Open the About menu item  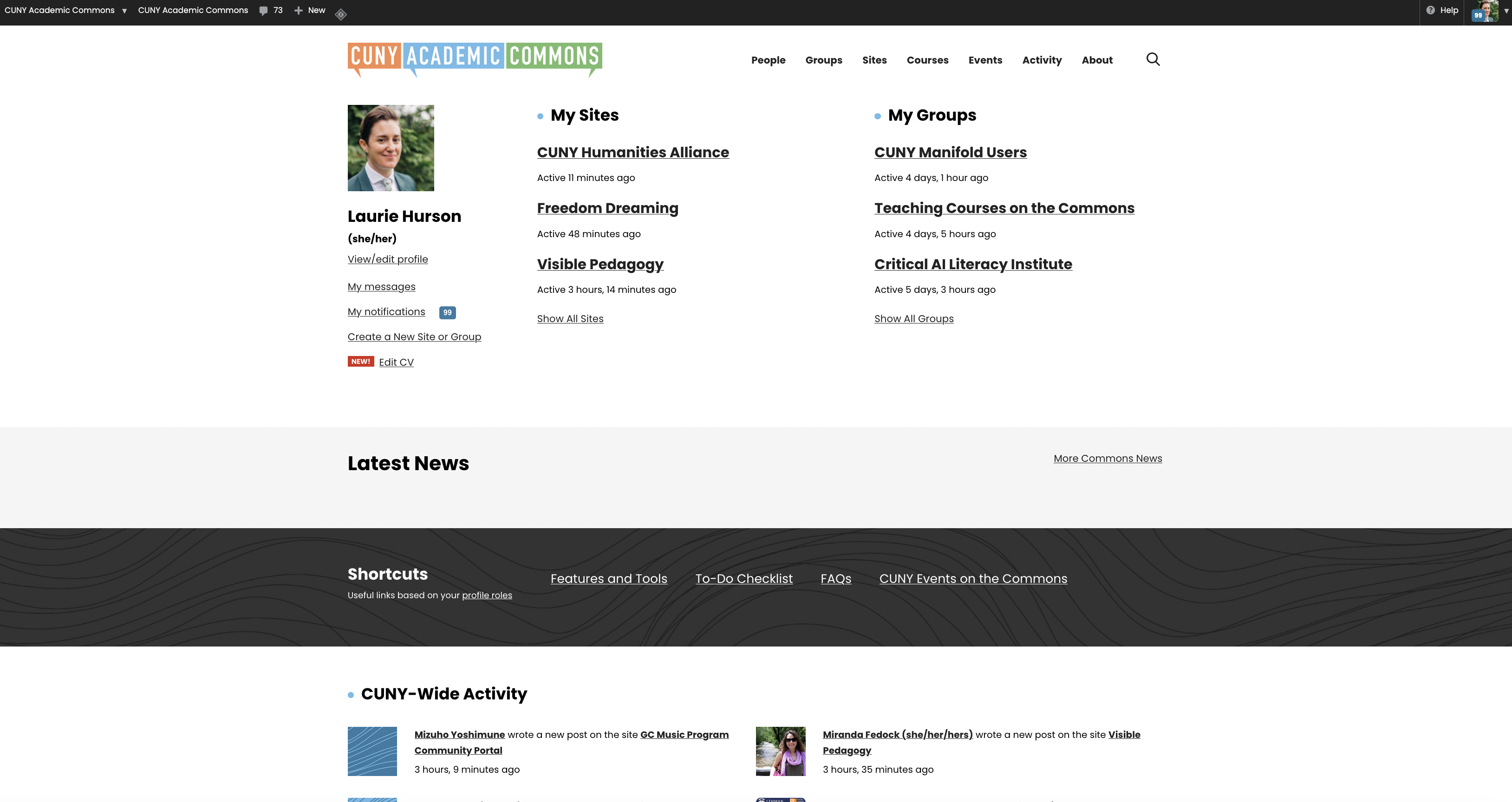coord(1097,60)
